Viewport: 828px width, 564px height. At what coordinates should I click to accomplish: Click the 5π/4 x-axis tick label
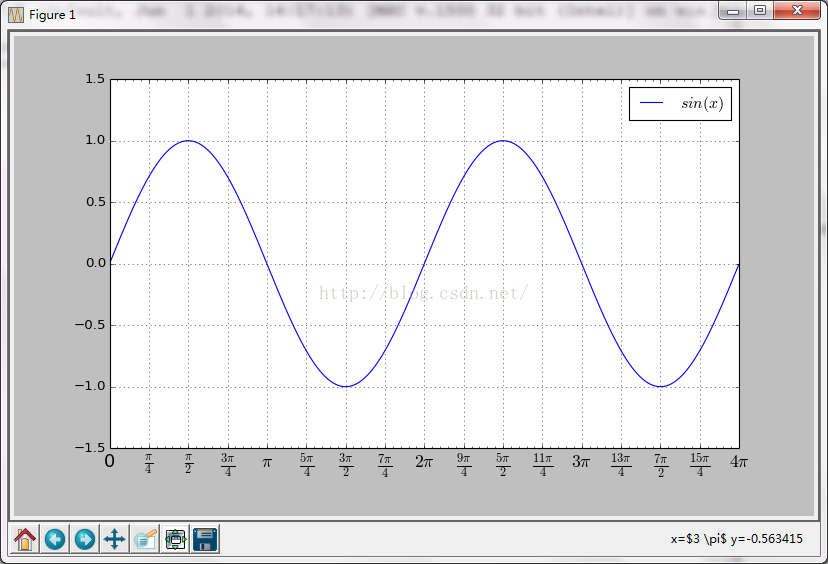coord(307,465)
